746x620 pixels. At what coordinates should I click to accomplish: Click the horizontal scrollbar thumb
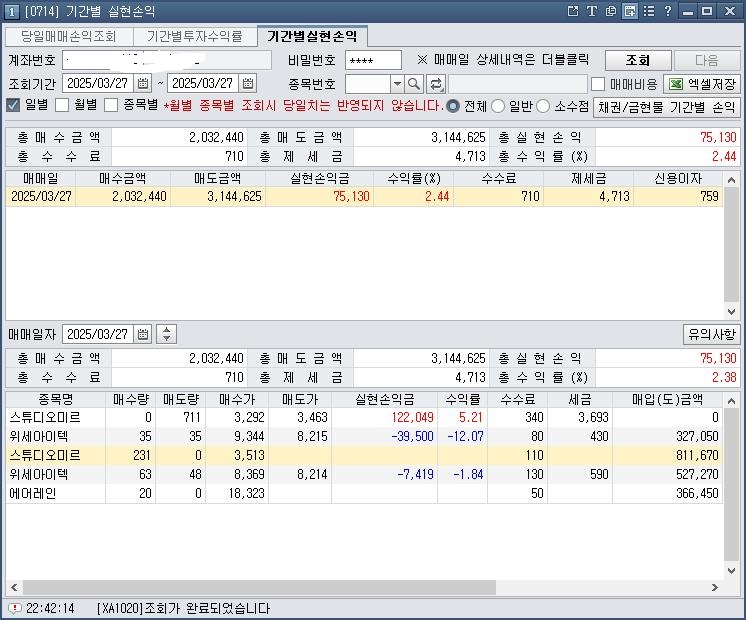point(259,587)
